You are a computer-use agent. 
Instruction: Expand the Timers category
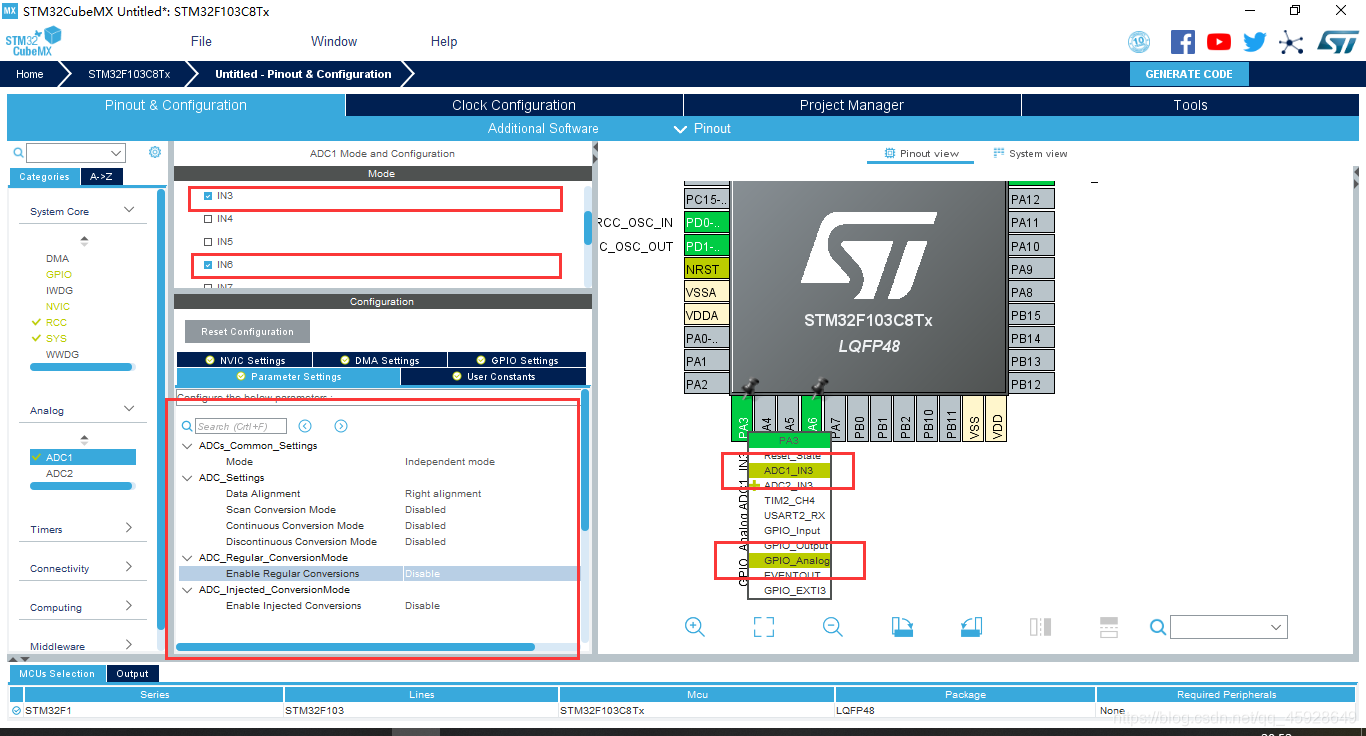129,528
